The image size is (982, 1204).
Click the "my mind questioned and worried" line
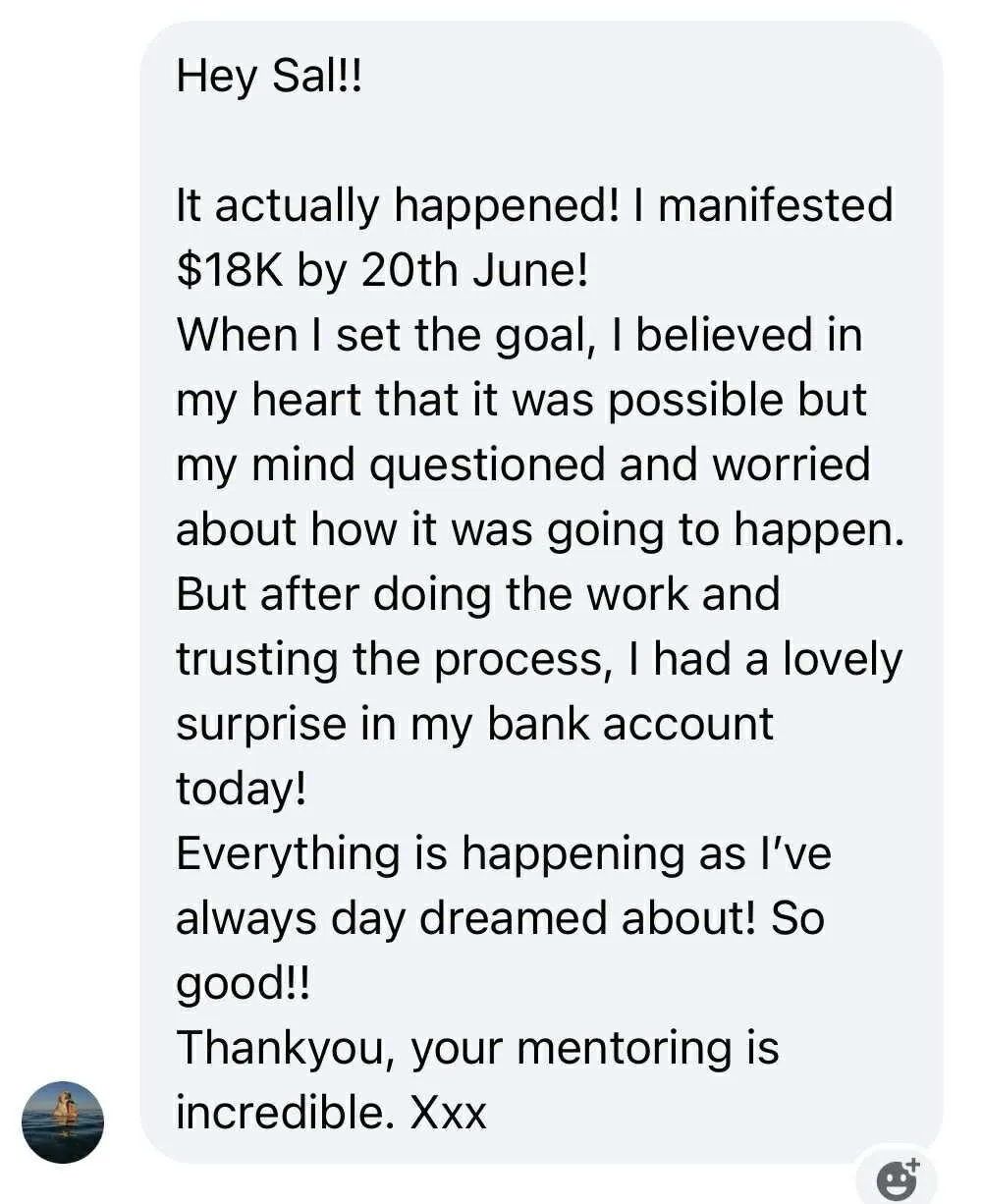tap(522, 465)
